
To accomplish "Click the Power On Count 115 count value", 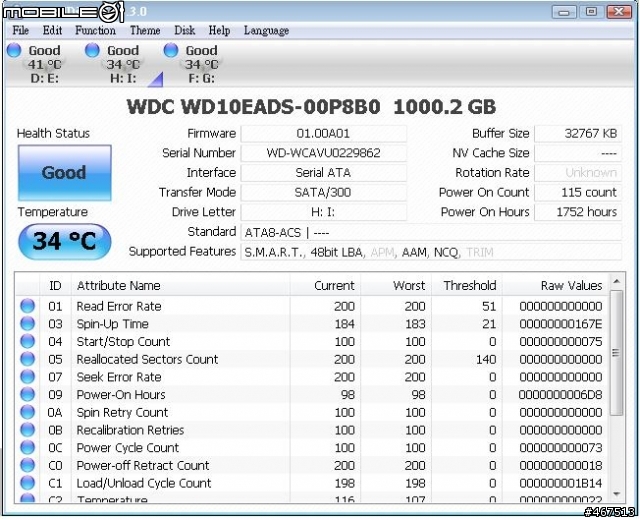I will point(578,192).
